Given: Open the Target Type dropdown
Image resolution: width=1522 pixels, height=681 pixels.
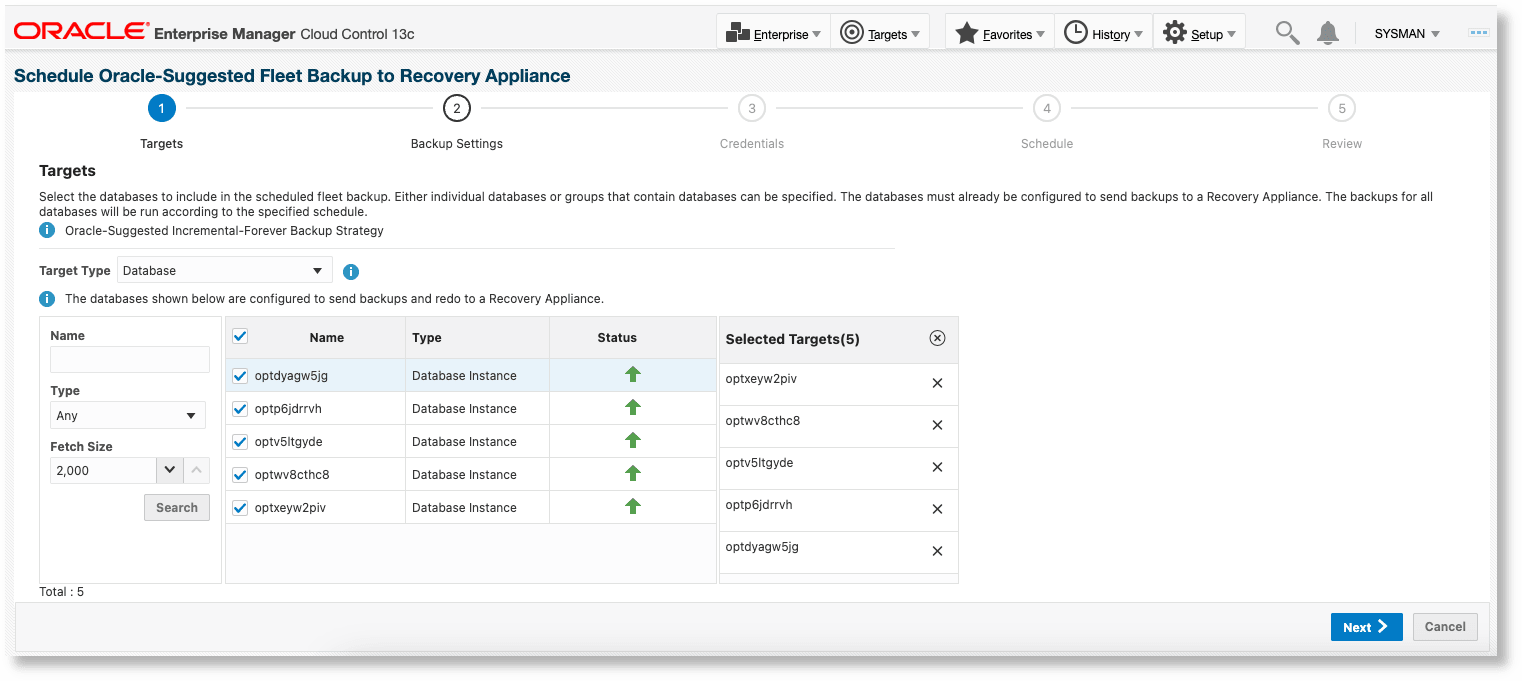Looking at the screenshot, I should (224, 269).
